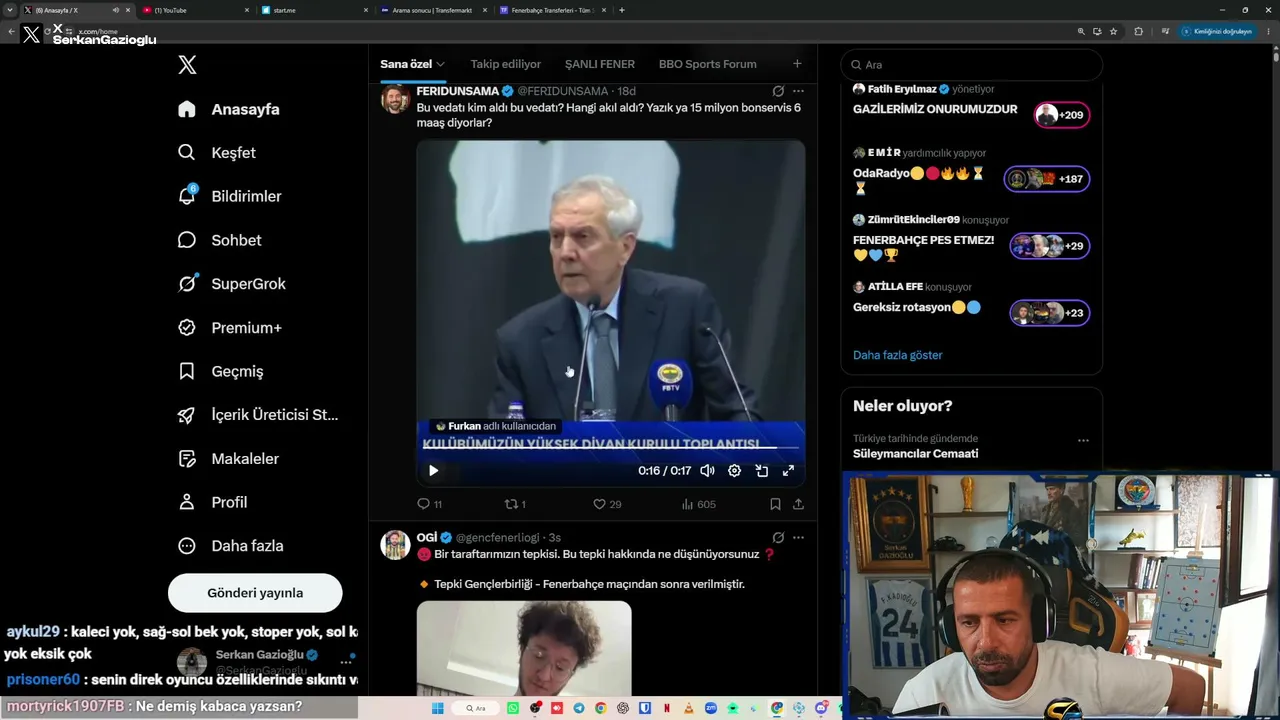Screen dimensions: 1280x720
Task: Go to Profil page
Action: [x=212, y=502]
